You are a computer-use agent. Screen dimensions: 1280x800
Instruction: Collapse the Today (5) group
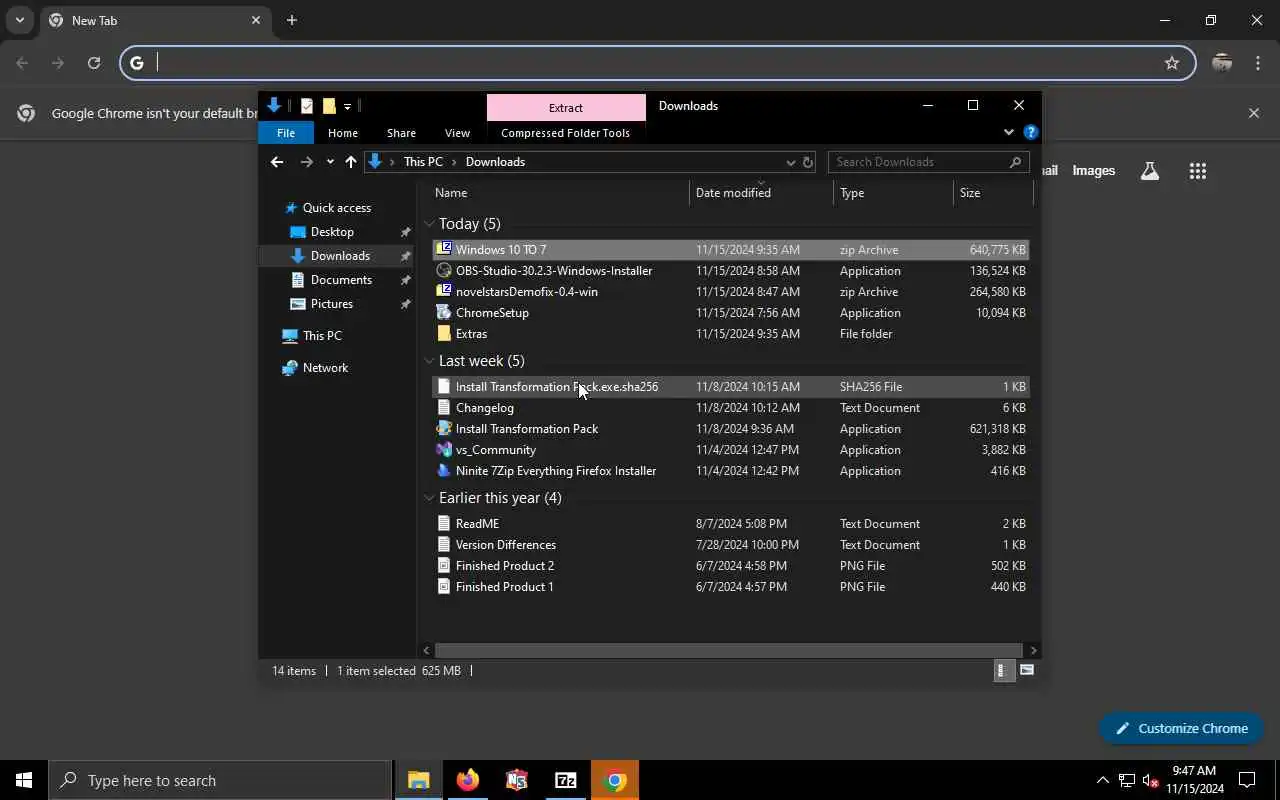(429, 224)
